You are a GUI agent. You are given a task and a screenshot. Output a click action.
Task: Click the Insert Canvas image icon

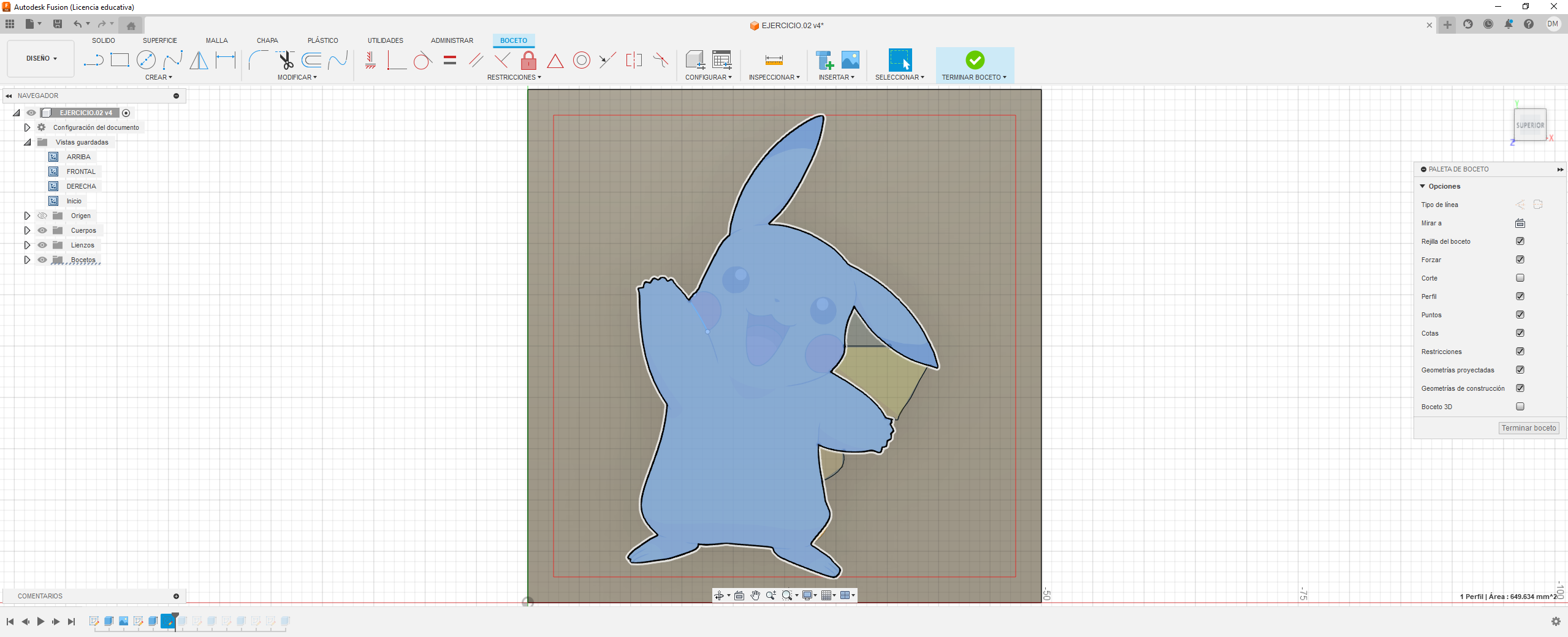pos(850,60)
